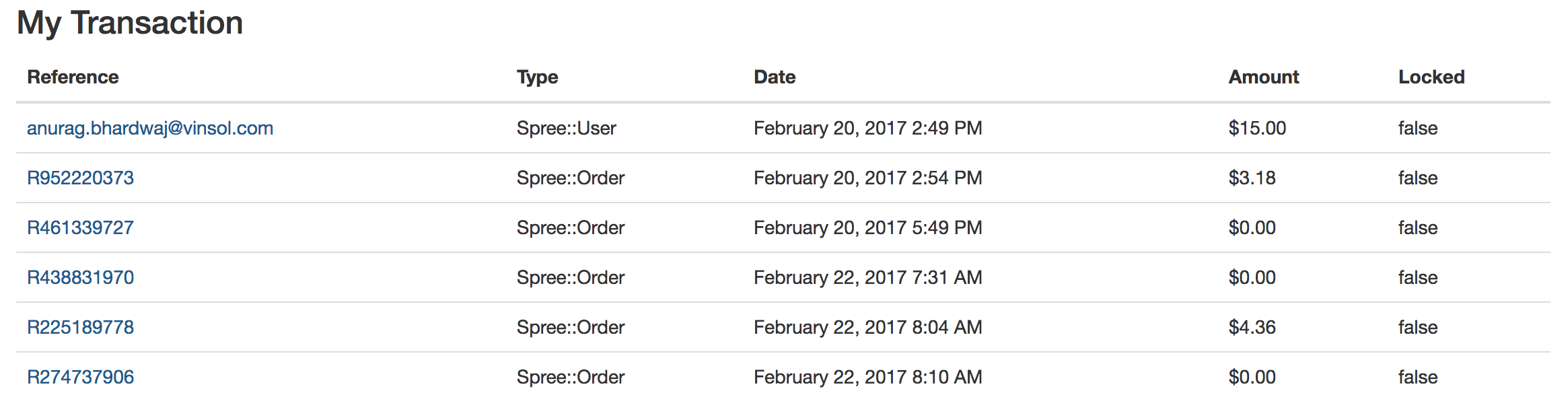The height and width of the screenshot is (397, 1568).
Task: Click the Spree::User type cell
Action: coord(567,128)
